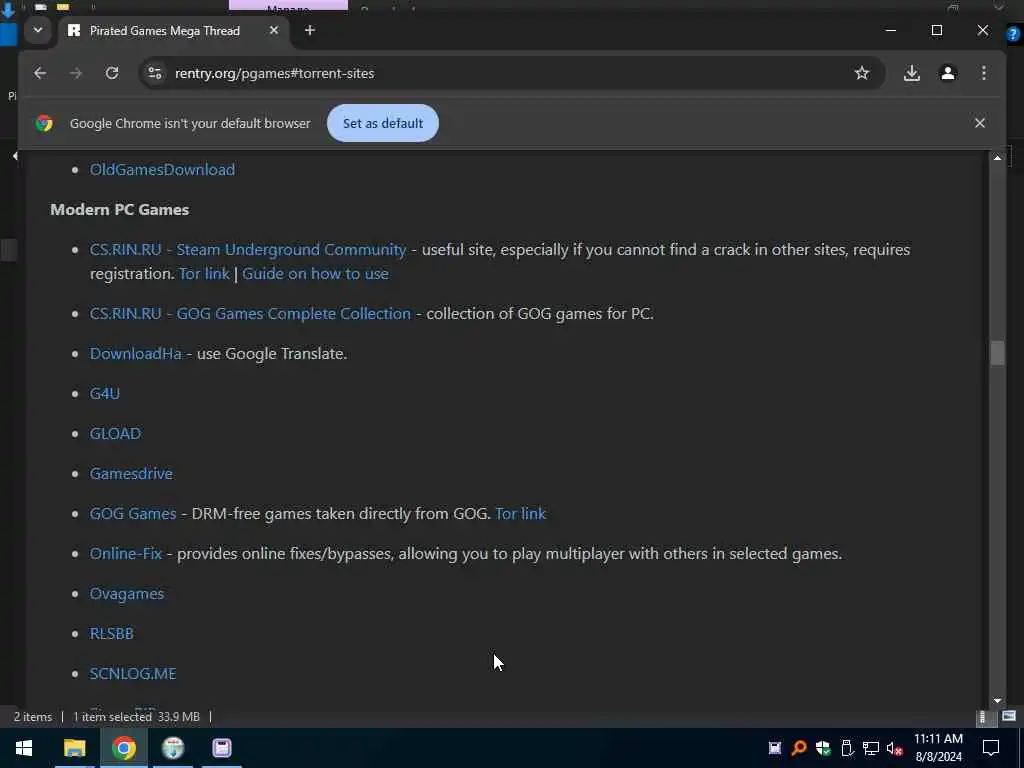
Task: Open the Windows Security shield tray icon
Action: click(823, 748)
